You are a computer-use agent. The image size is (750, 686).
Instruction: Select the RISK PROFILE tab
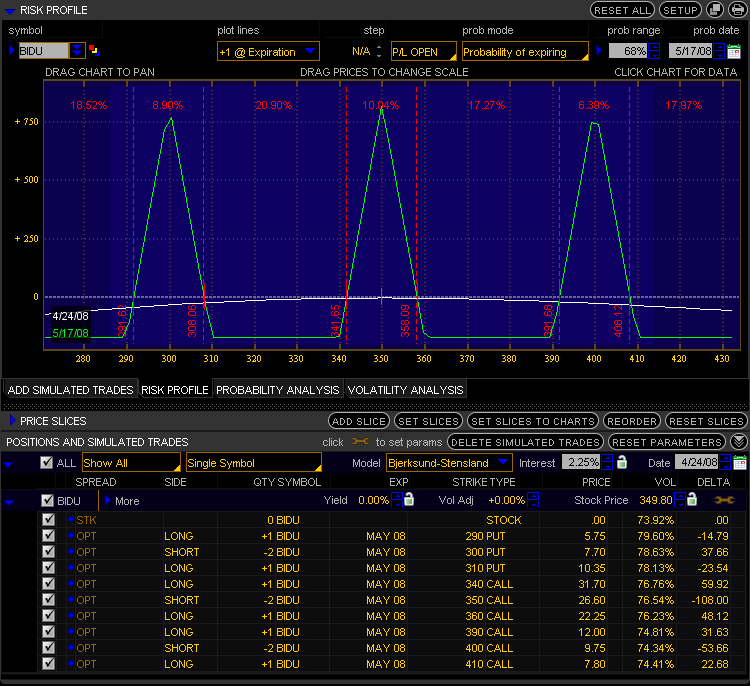point(175,390)
